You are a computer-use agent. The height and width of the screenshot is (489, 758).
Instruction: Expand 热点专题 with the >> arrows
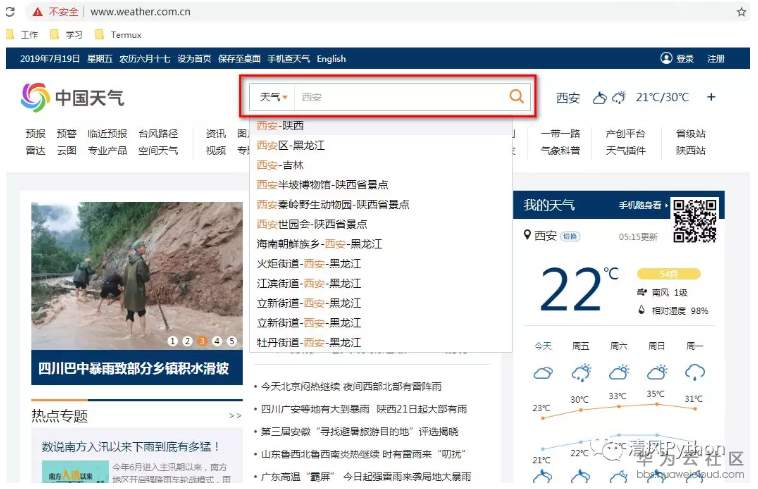coord(235,416)
